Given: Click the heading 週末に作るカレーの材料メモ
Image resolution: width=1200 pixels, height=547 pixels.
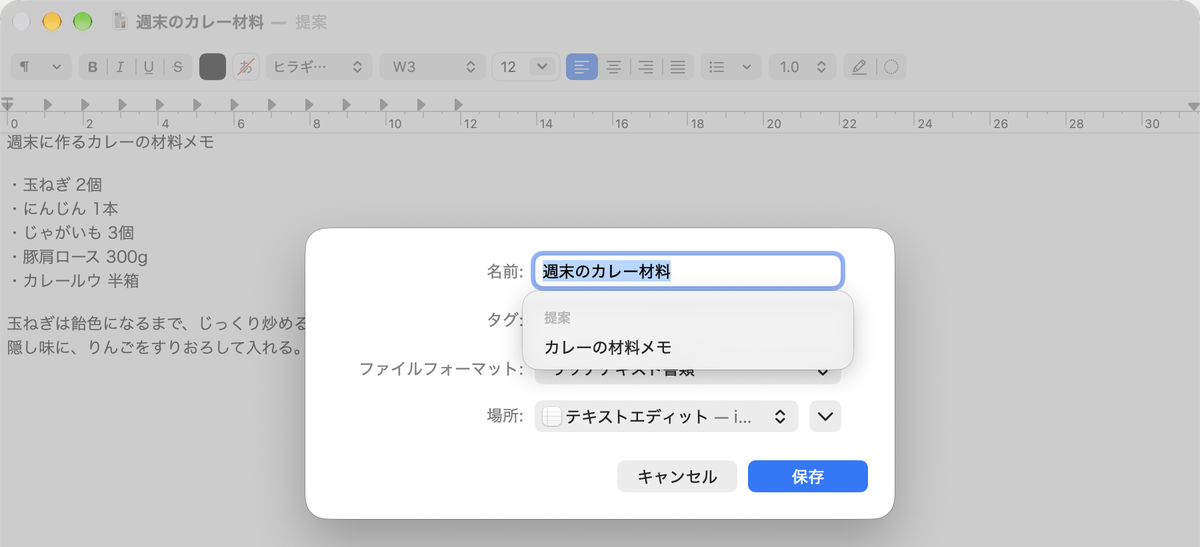Looking at the screenshot, I should point(111,142).
